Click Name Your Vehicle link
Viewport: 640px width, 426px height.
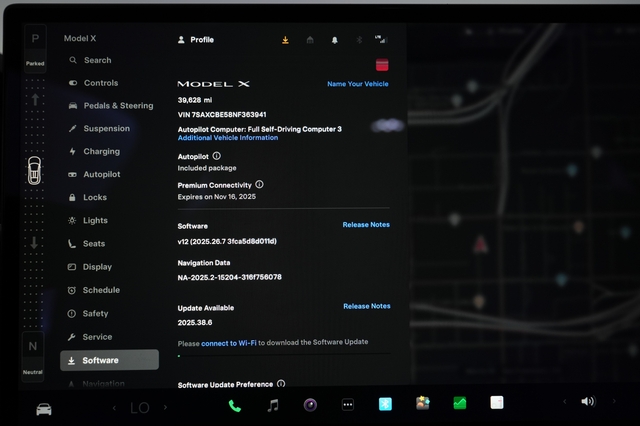tap(358, 84)
